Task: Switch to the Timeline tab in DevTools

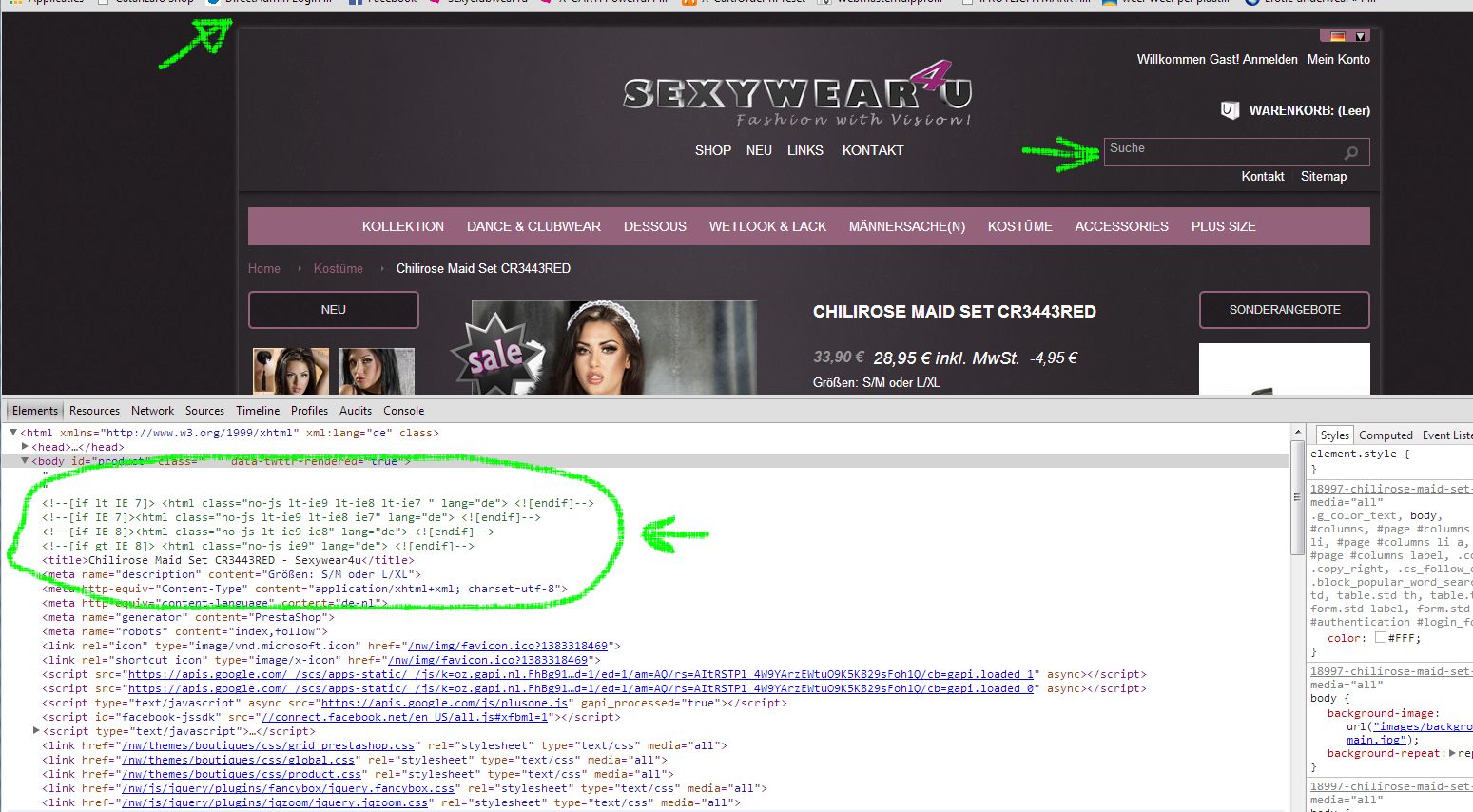Action: click(x=258, y=411)
